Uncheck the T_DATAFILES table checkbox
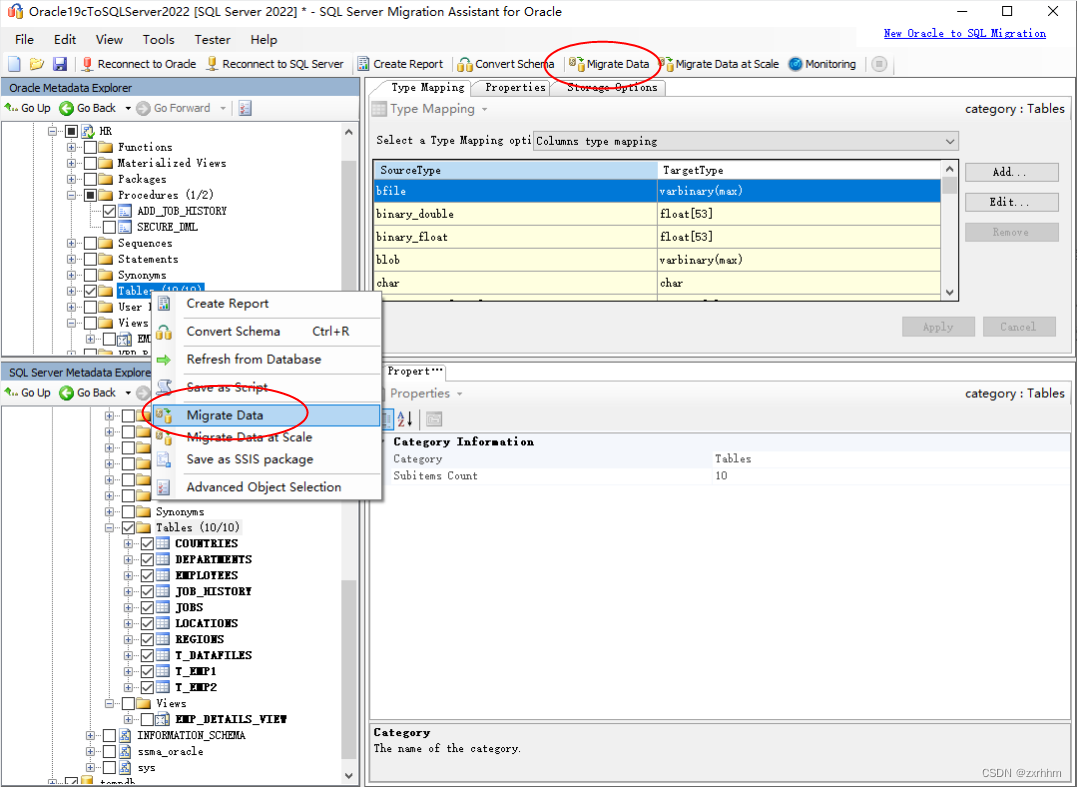The height and width of the screenshot is (787, 1077). (x=147, y=655)
